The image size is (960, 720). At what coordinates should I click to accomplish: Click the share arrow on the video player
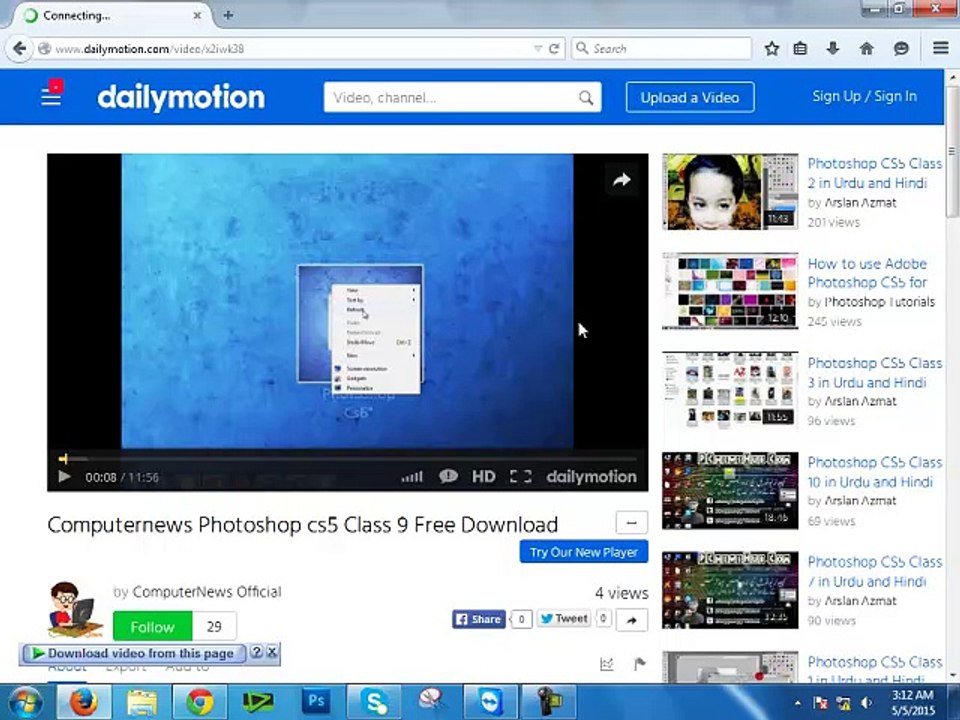point(621,180)
